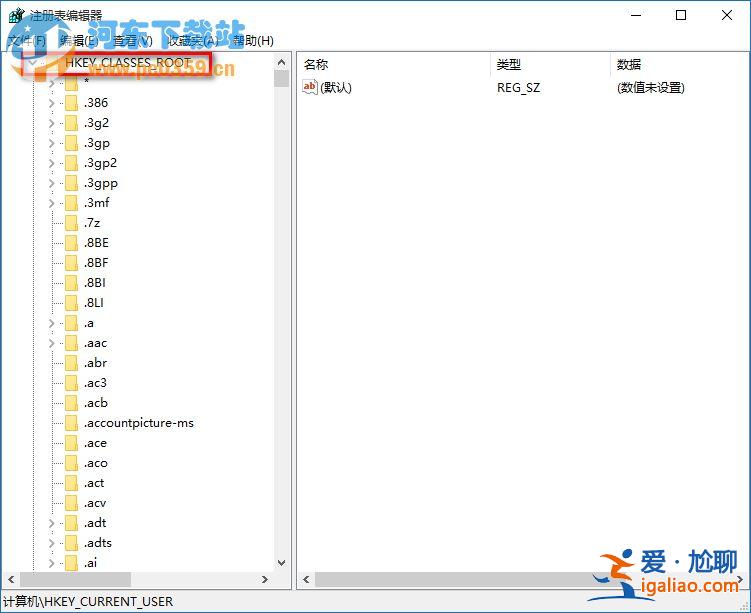This screenshot has width=751, height=613.
Task: Click the .ac3 folder icon
Action: (71, 383)
